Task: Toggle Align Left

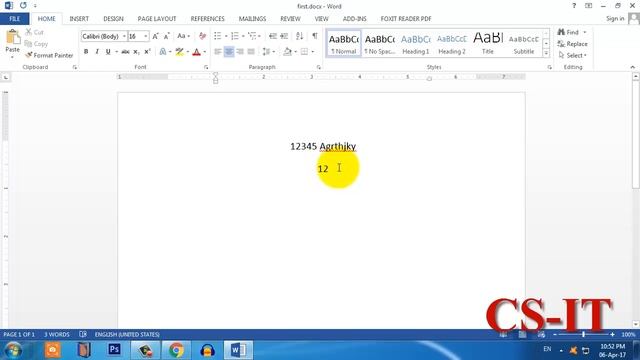Action: [x=218, y=52]
